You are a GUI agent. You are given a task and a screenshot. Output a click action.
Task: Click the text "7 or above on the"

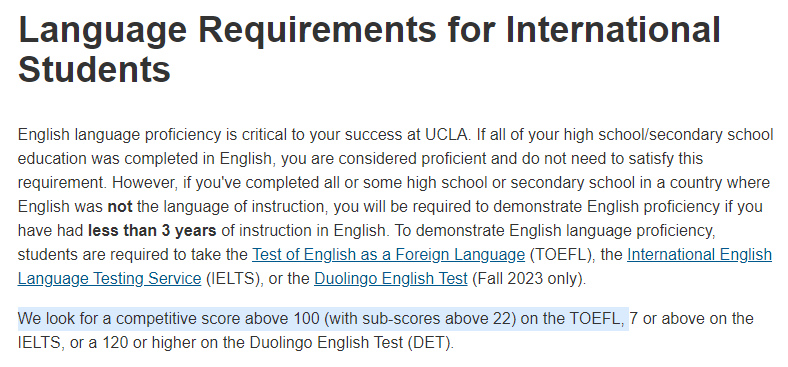[x=692, y=319]
